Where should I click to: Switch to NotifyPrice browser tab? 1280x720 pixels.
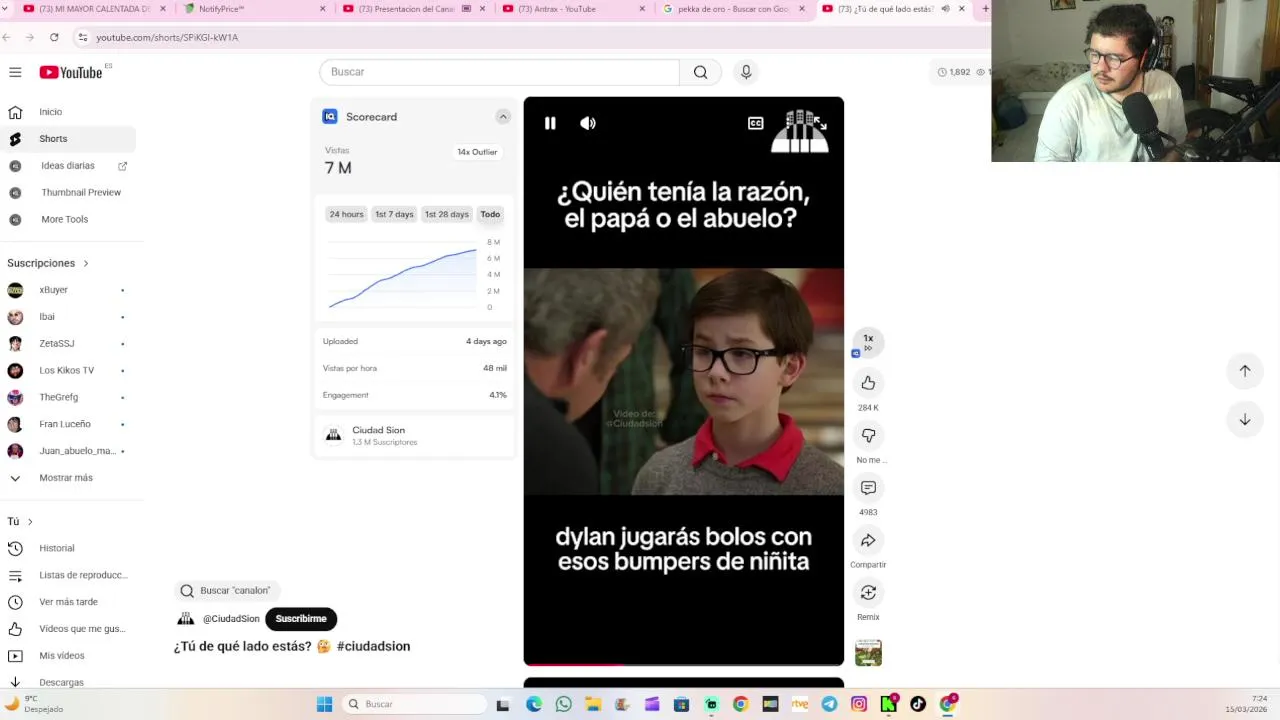click(x=254, y=9)
